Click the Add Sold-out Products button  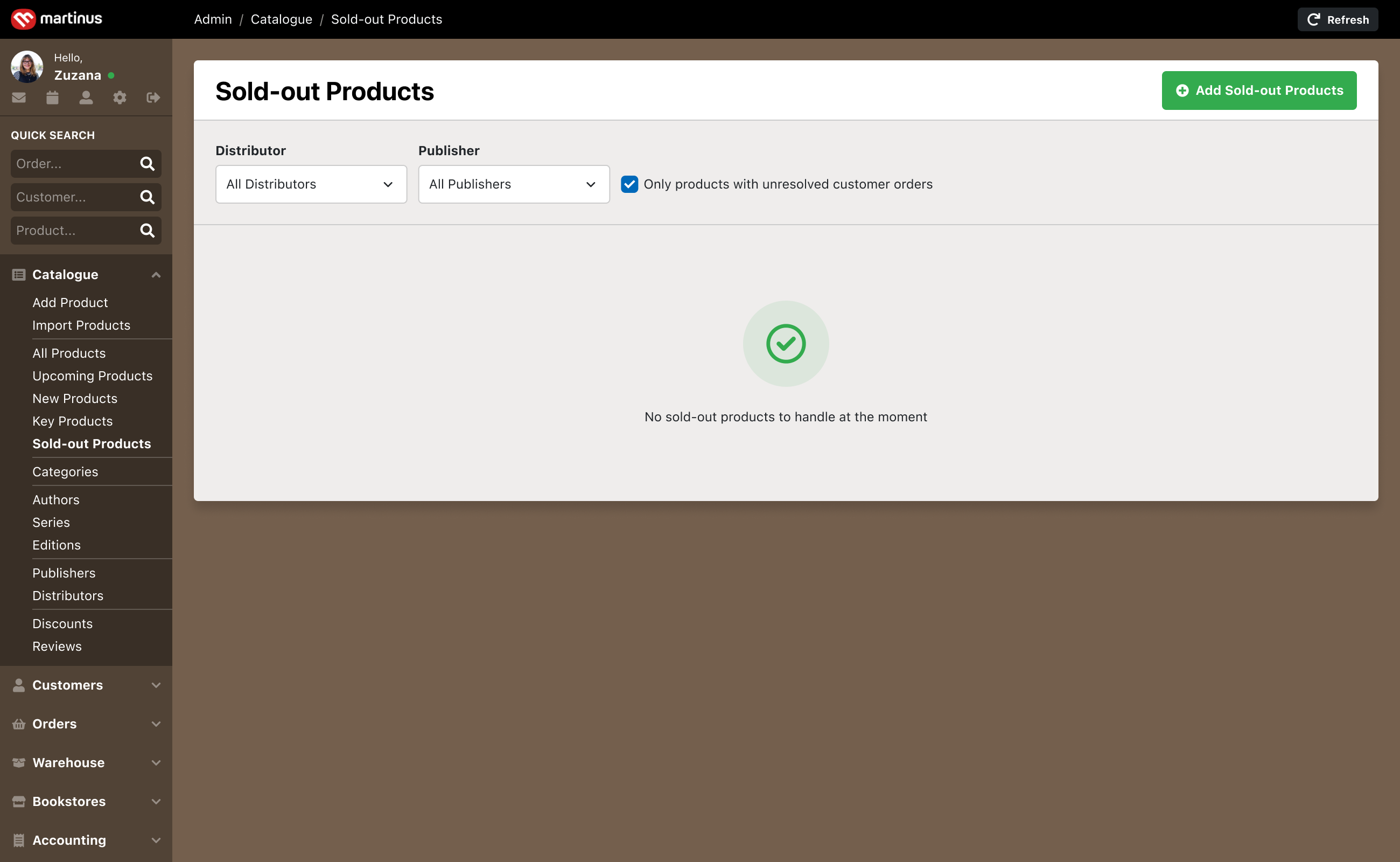(x=1259, y=91)
